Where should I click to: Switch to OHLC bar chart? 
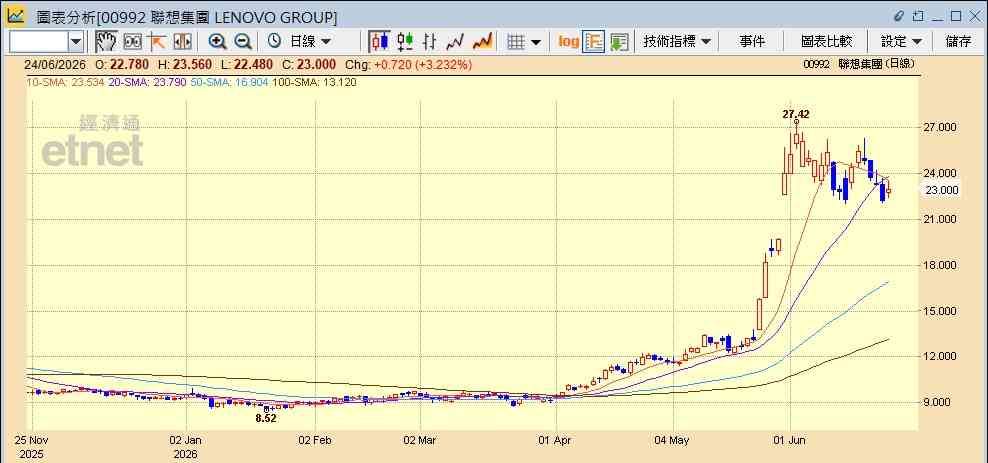point(430,42)
